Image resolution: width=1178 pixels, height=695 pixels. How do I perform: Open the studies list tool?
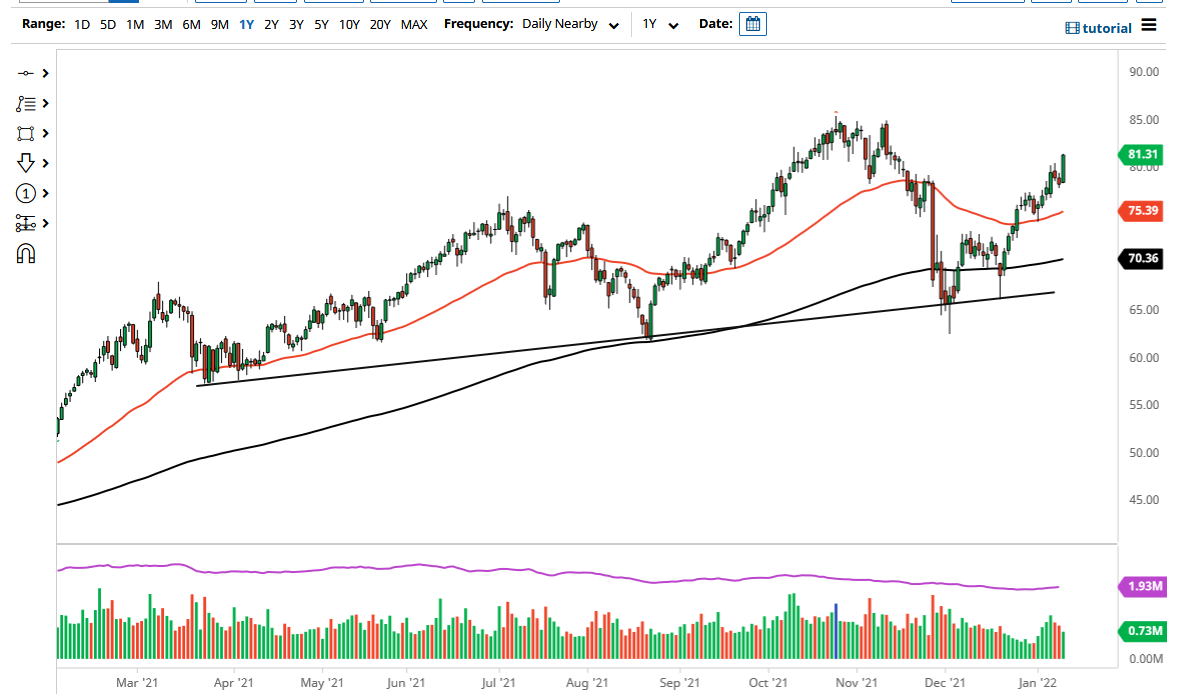pos(26,103)
